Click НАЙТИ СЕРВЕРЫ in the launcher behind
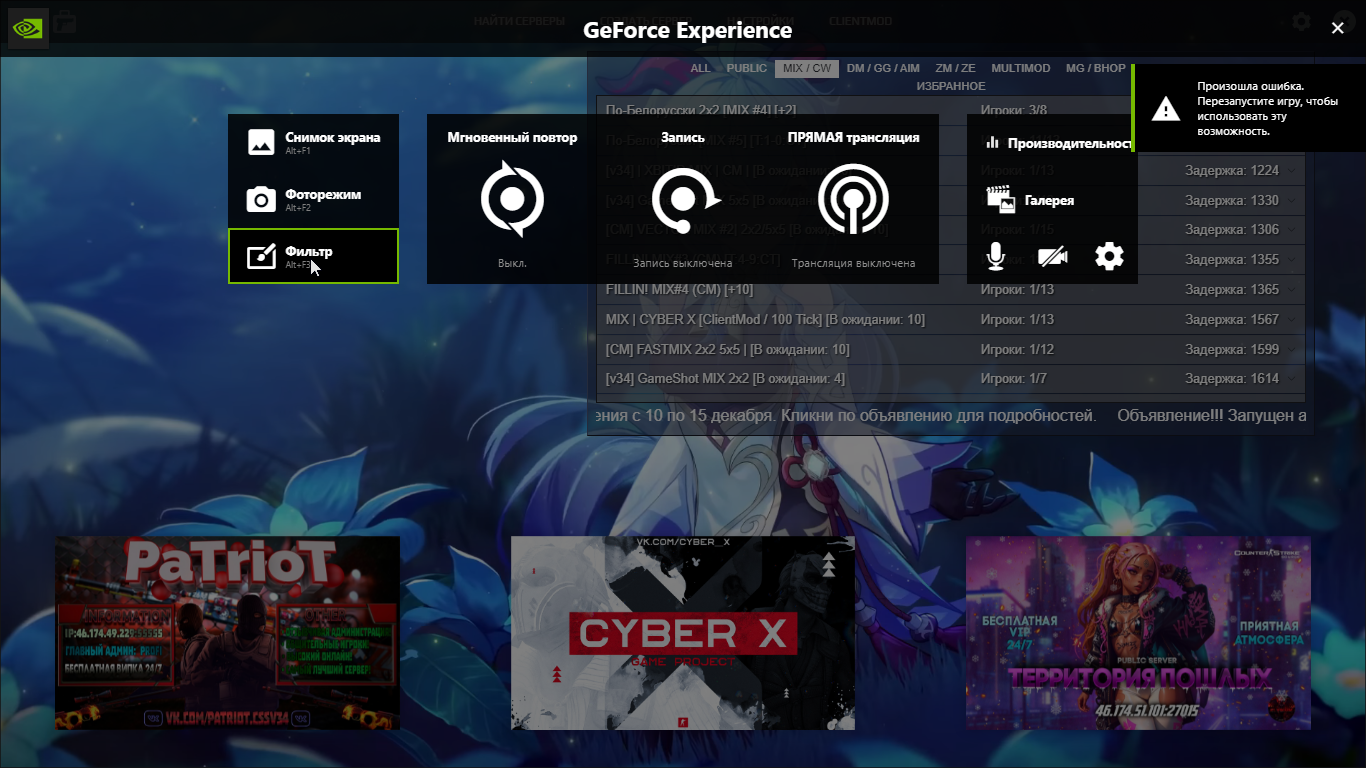The height and width of the screenshot is (769, 1366). (x=519, y=21)
